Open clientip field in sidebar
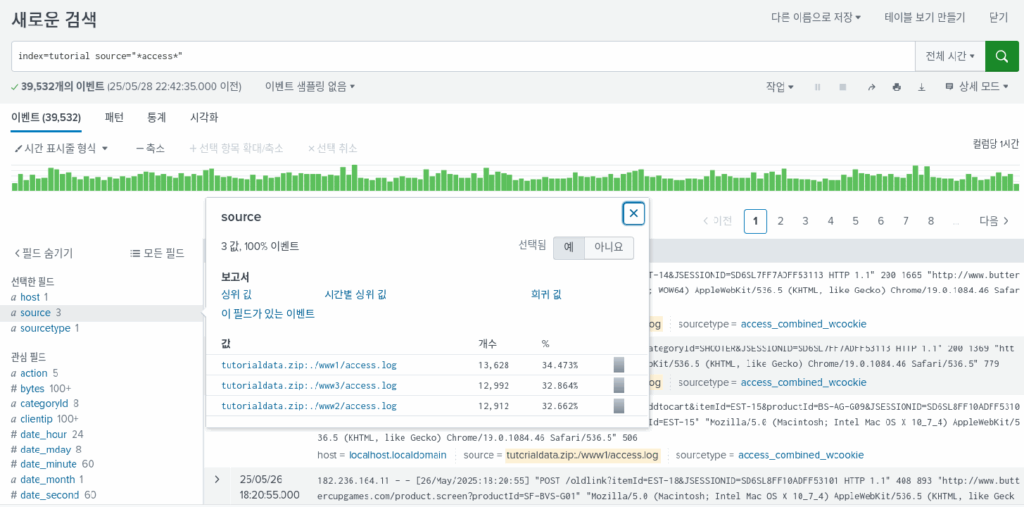 38,419
